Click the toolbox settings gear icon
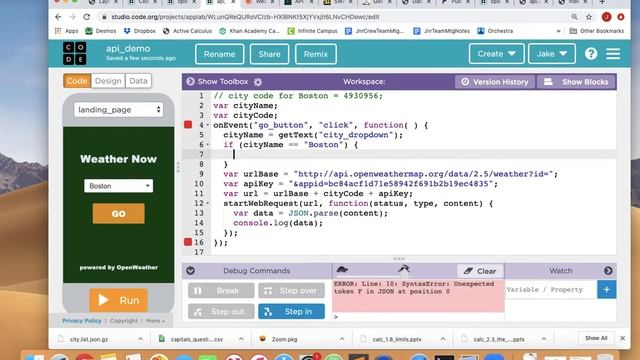The height and width of the screenshot is (360, 640). 258,82
